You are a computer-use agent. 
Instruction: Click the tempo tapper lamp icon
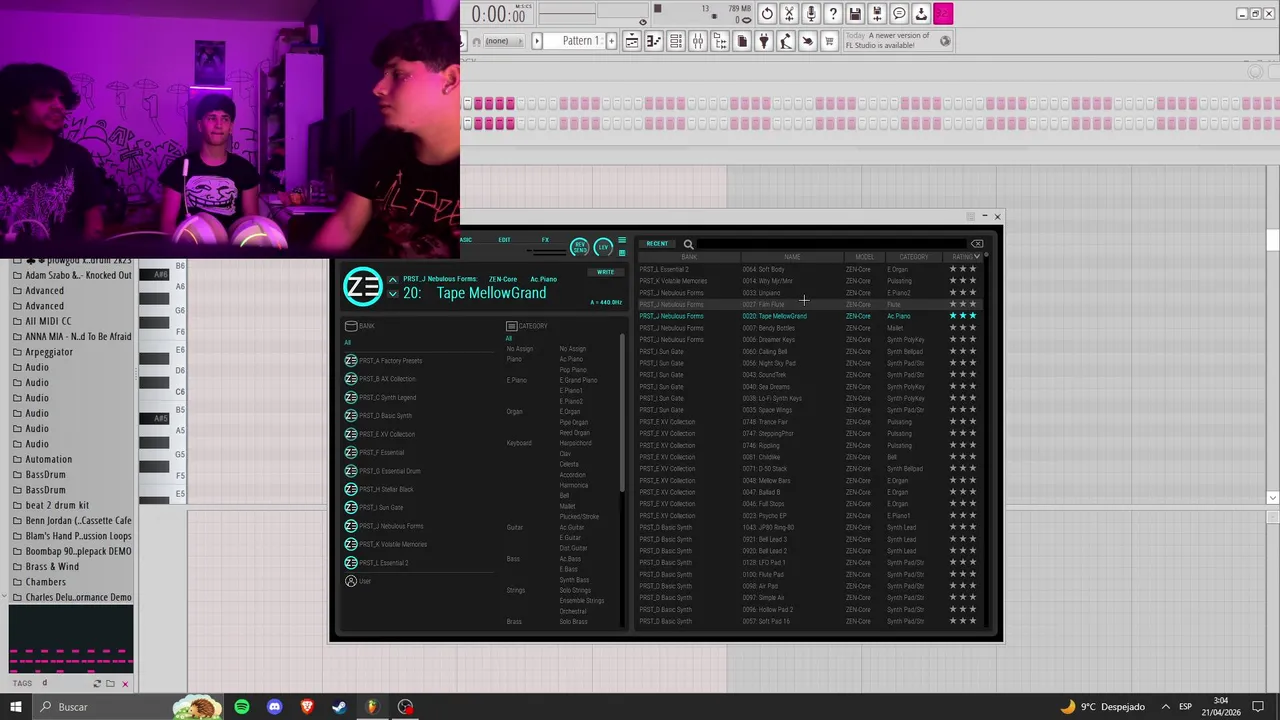coord(786,41)
